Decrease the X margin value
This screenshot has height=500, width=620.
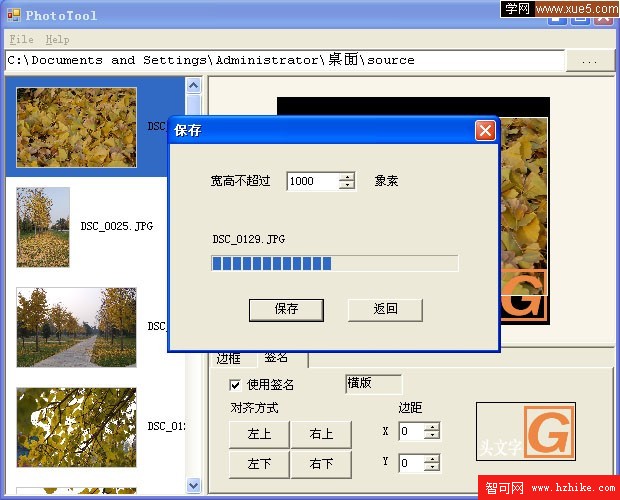432,435
